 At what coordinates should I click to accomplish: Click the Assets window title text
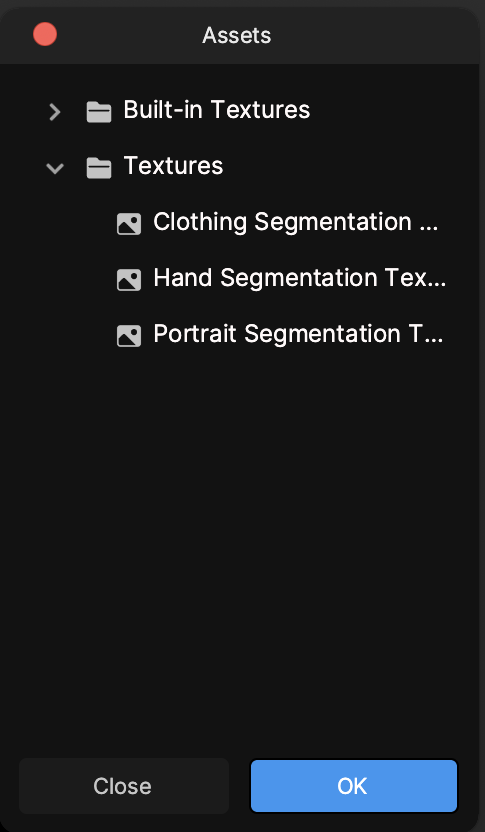tap(237, 36)
